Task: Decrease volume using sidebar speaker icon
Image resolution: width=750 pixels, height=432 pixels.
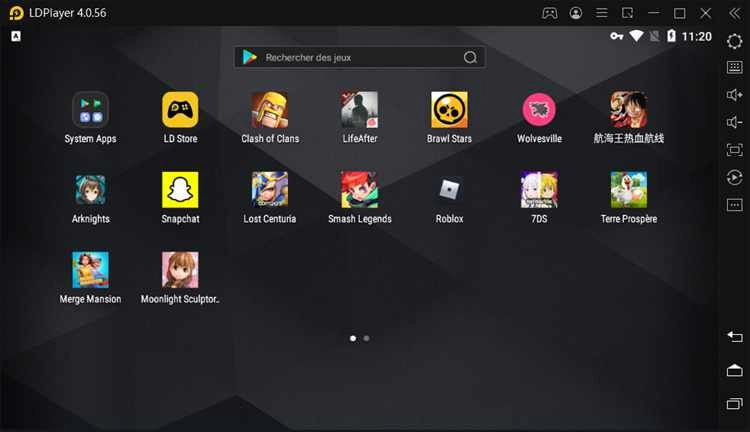Action: point(735,122)
